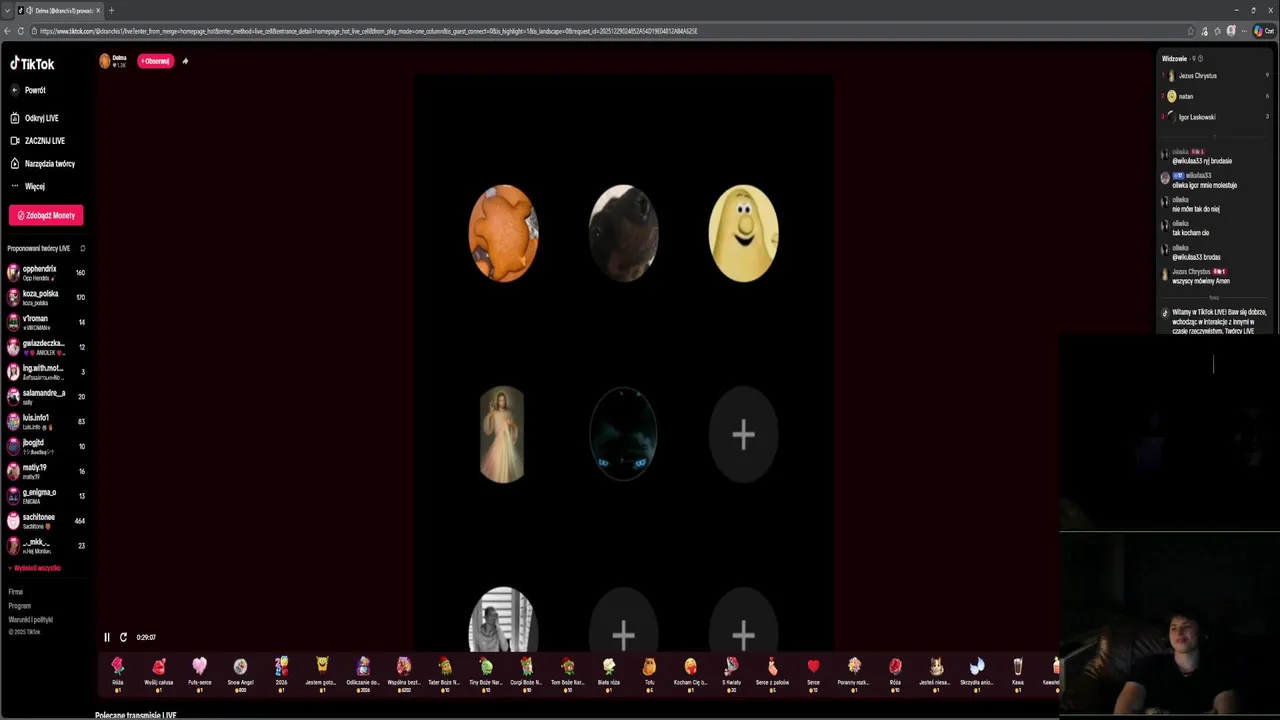1280x720 pixels.
Task: Select the Jesus image guest avatar
Action: (503, 434)
